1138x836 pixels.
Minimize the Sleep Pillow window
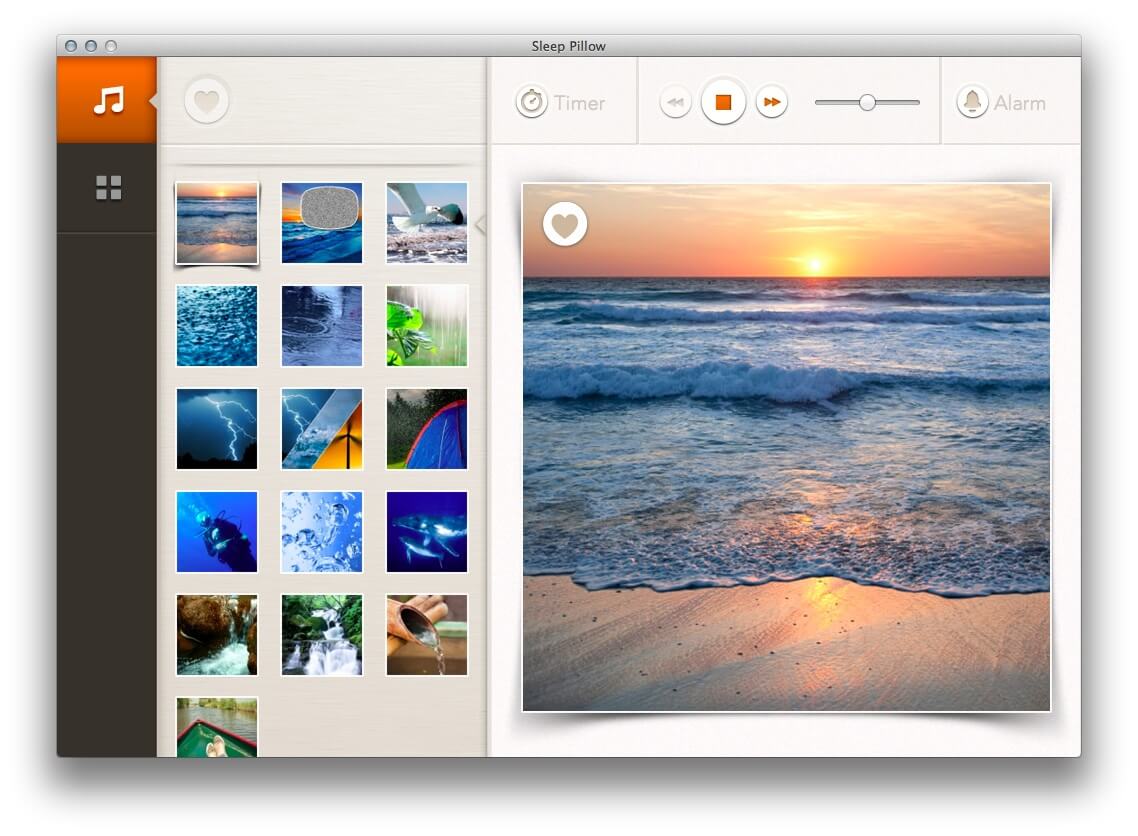pos(91,46)
